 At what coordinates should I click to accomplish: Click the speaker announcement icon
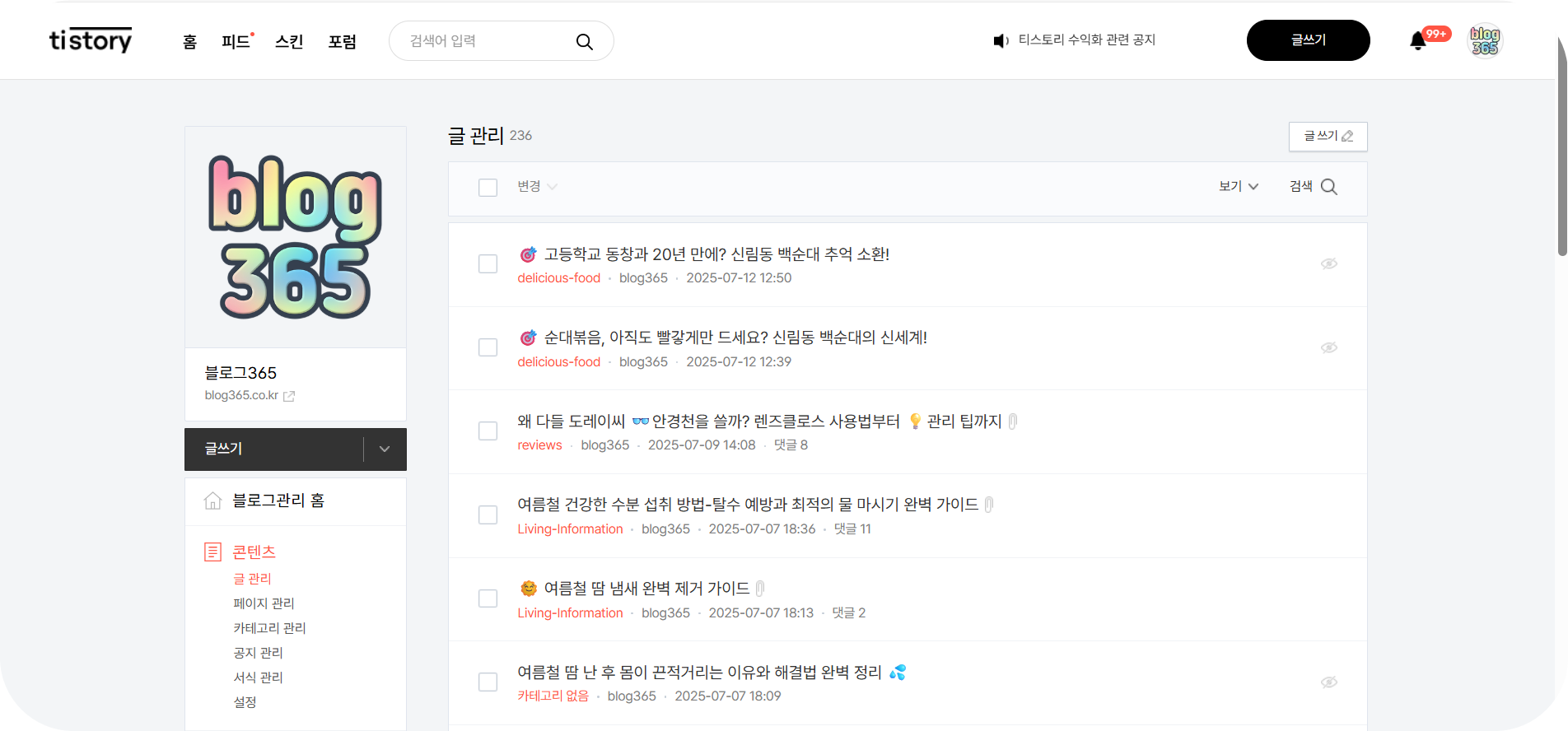click(1001, 40)
